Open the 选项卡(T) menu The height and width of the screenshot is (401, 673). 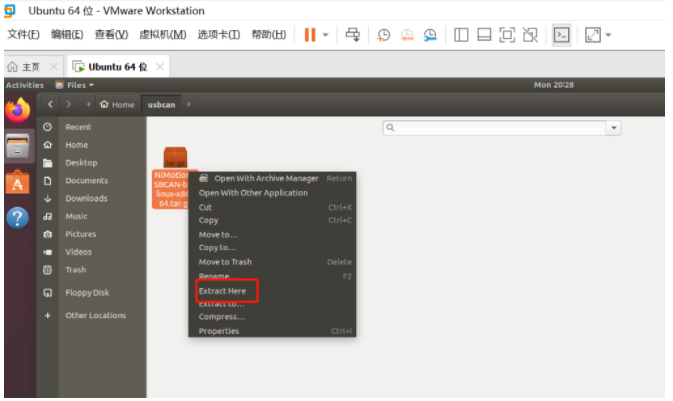(x=218, y=34)
